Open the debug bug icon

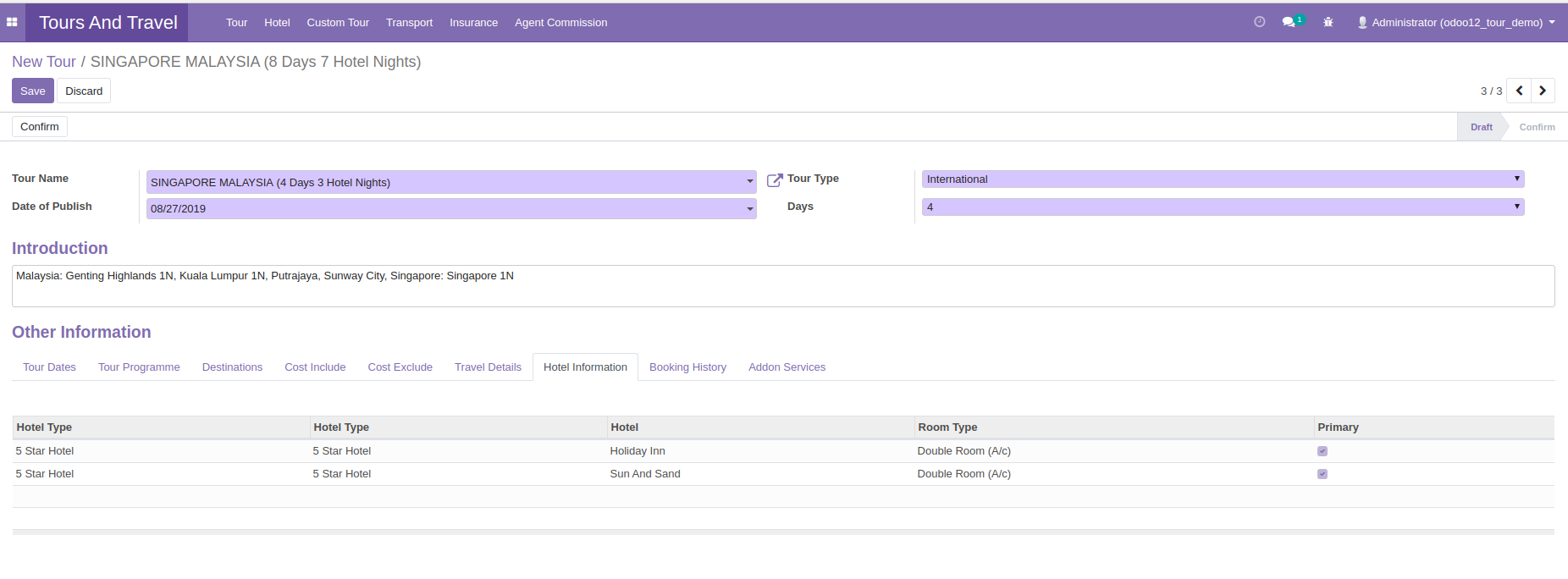coord(1328,23)
